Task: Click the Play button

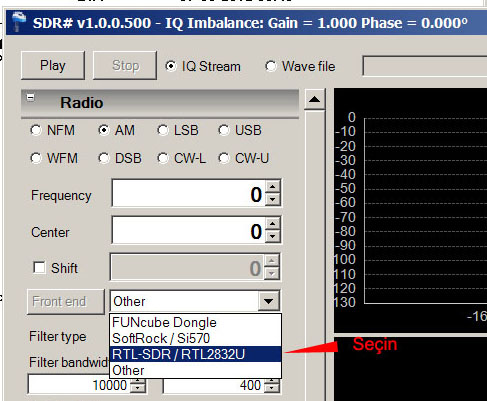Action: click(x=53, y=65)
